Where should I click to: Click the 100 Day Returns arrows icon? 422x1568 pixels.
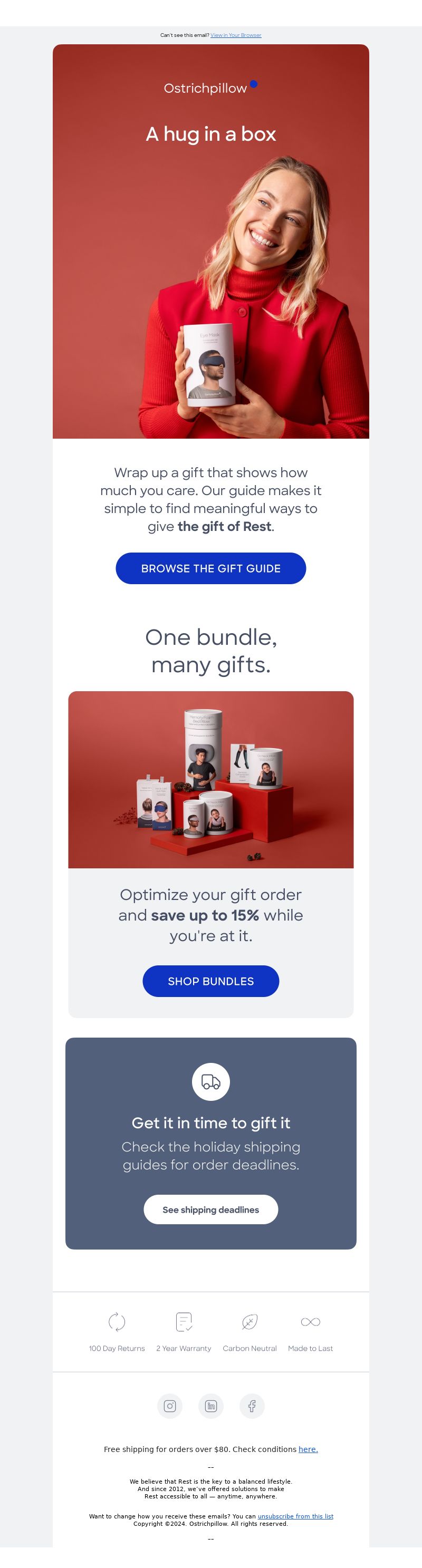[117, 1321]
